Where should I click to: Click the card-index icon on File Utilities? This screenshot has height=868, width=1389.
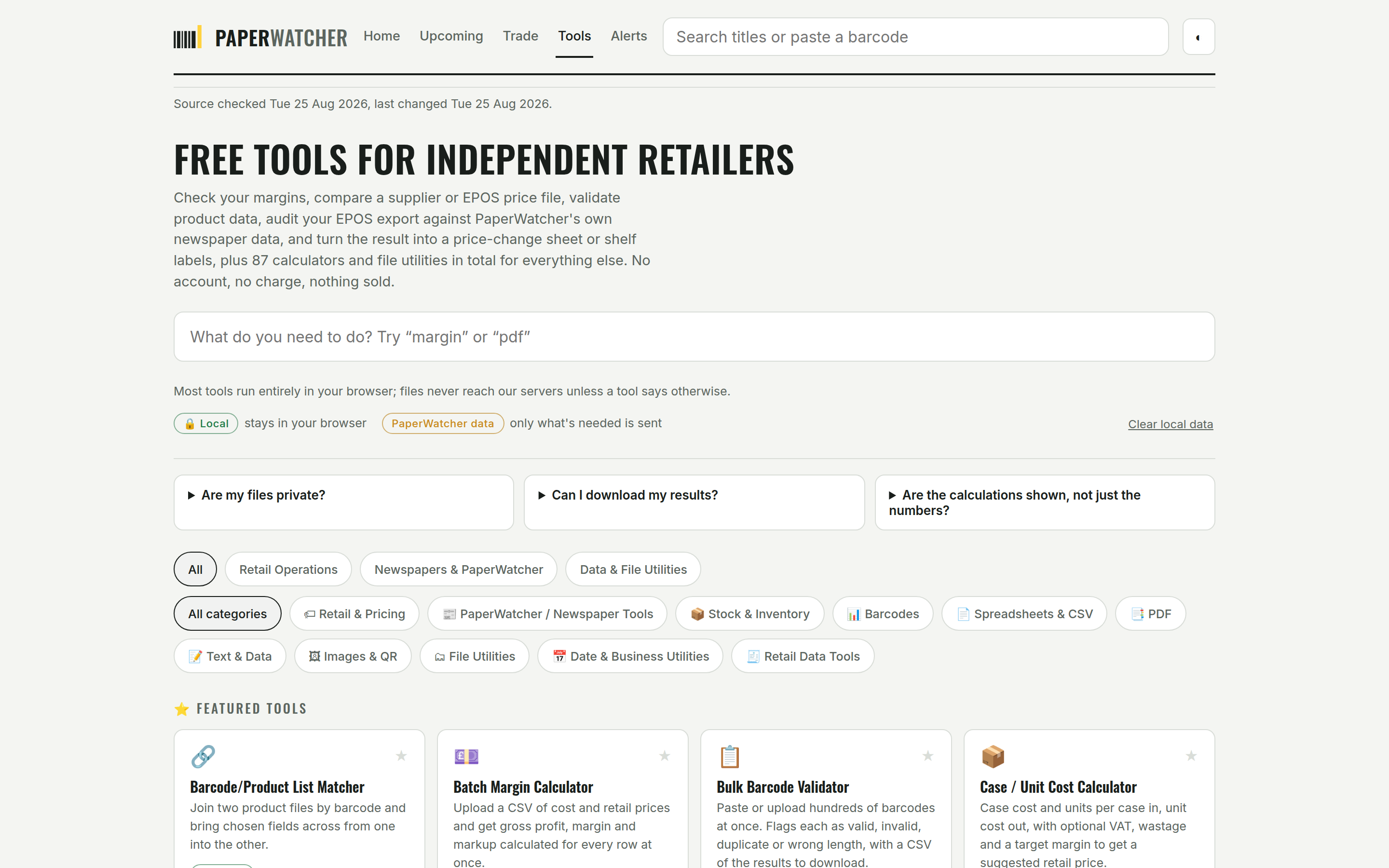(x=440, y=657)
